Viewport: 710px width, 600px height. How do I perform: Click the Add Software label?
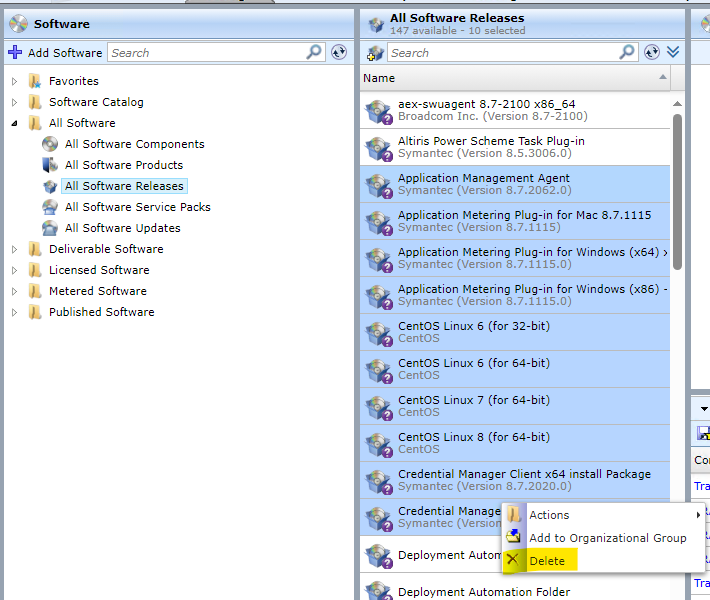[x=65, y=53]
